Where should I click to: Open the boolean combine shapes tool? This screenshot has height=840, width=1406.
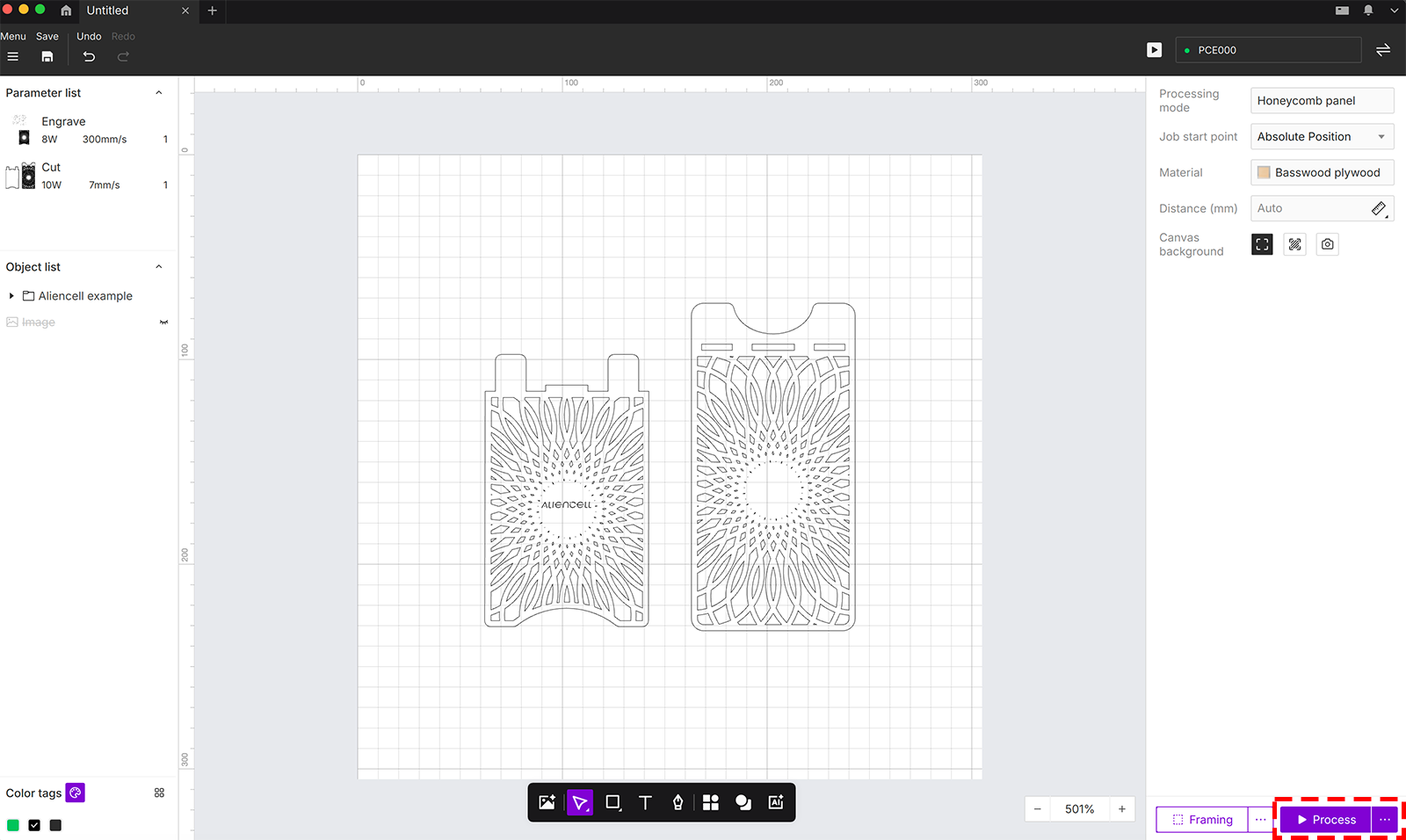click(743, 802)
